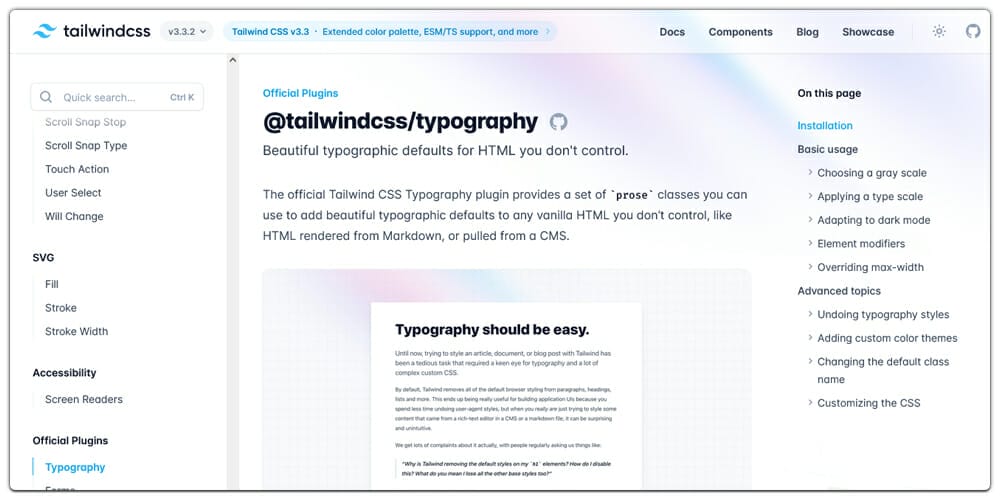Click the sidebar scroll up arrow
Image resolution: width=1000 pixels, height=500 pixels.
pos(233,60)
